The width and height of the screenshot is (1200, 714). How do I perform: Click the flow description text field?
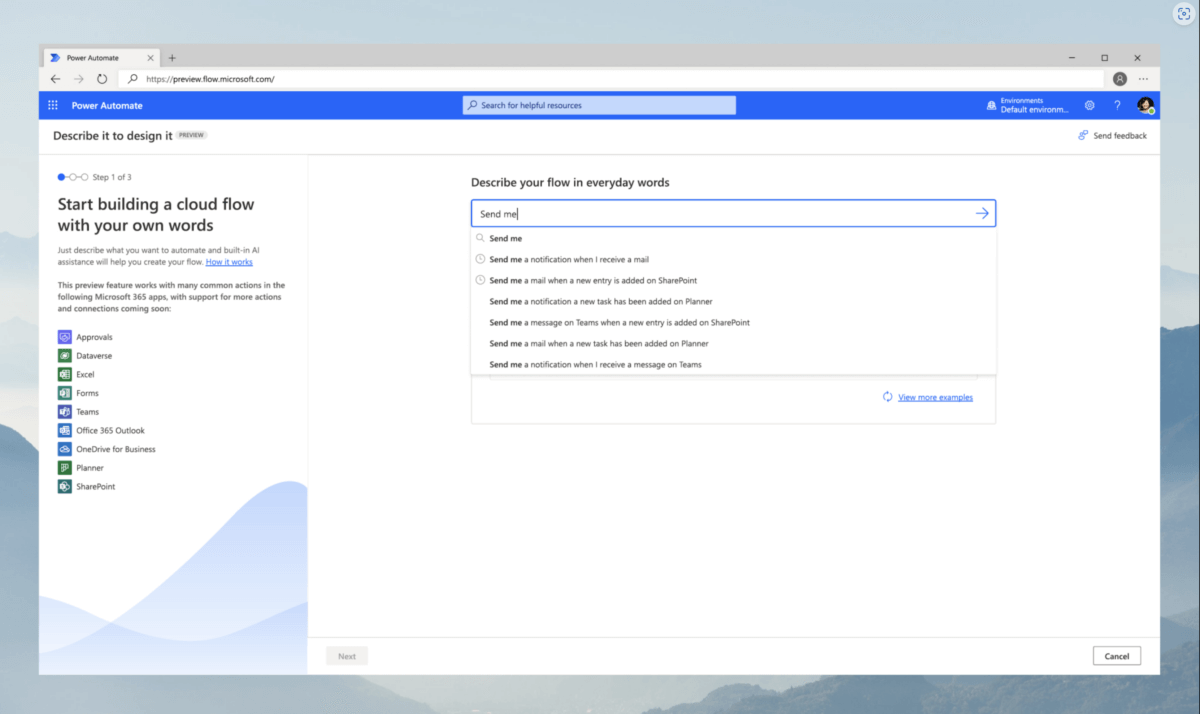[733, 213]
